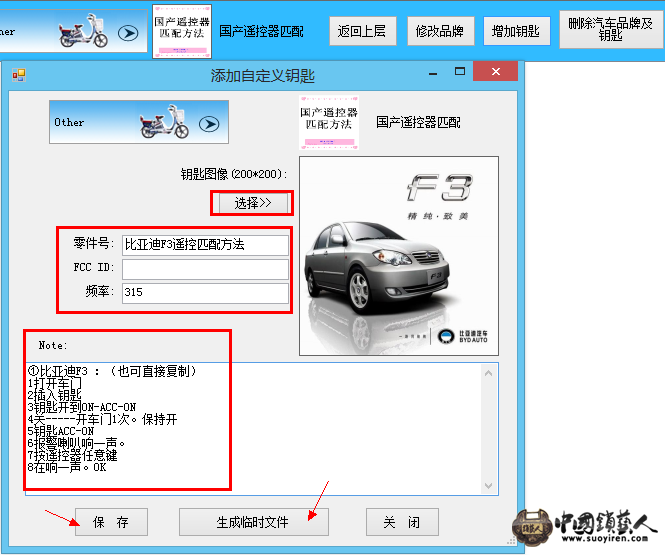Click the 国产遥控器匹配 label in the top bar
The width and height of the screenshot is (665, 555).
click(x=261, y=31)
